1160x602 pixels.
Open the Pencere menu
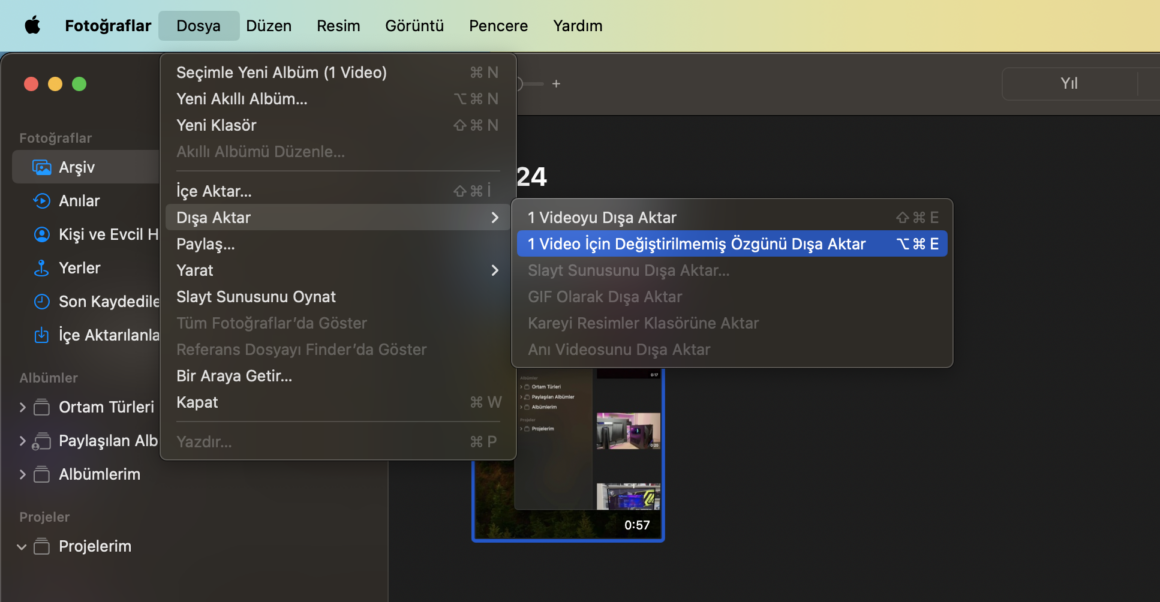click(499, 26)
